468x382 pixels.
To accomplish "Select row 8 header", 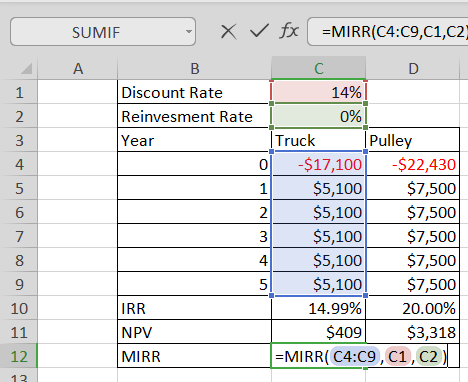I will tap(19, 260).
